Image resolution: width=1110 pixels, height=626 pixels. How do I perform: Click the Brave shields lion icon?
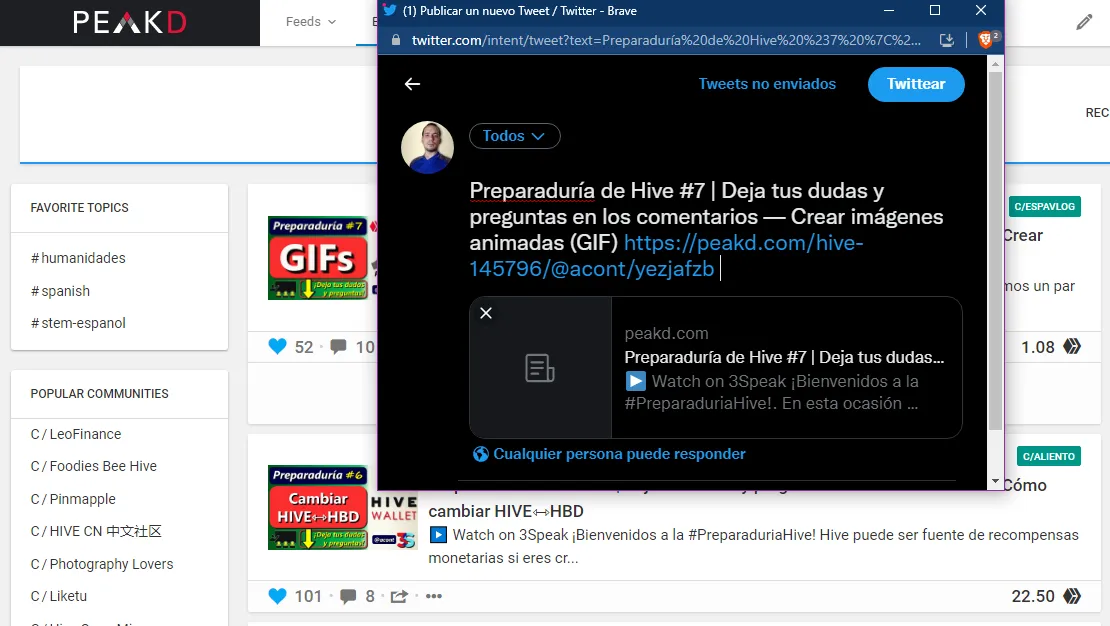[x=985, y=40]
